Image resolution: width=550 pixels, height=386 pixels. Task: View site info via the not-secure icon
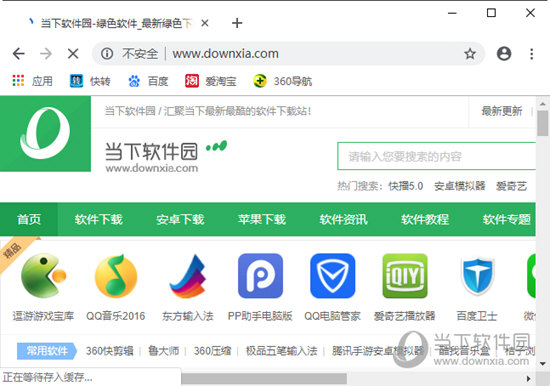coord(107,54)
